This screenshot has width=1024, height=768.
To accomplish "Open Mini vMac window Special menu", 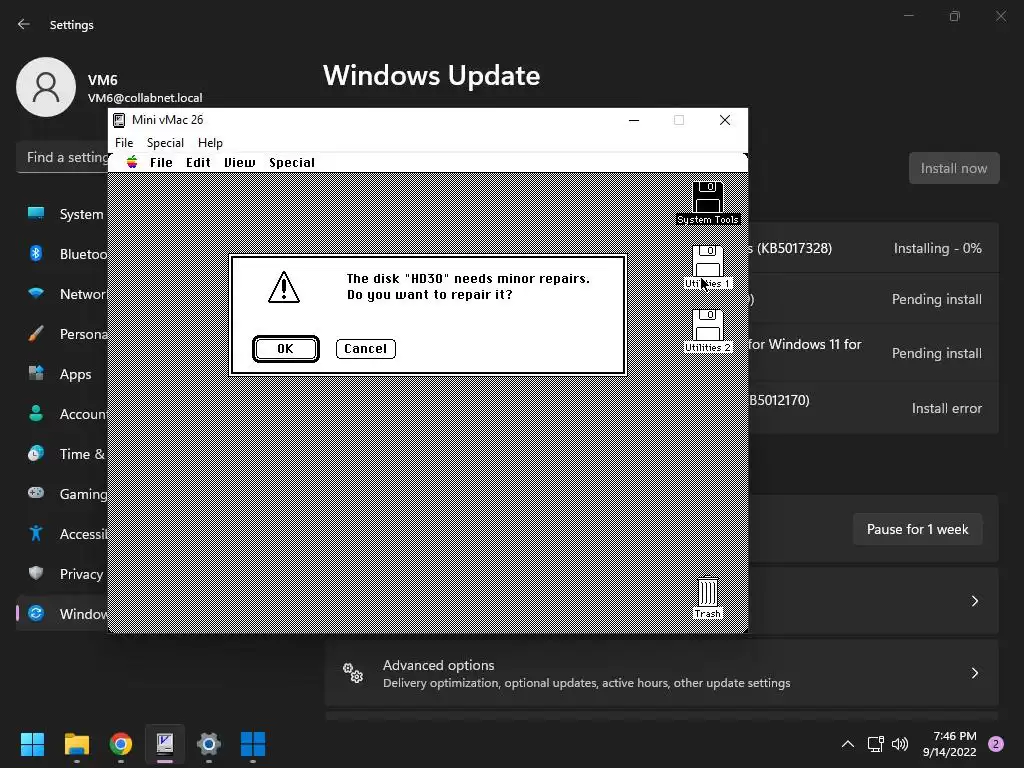I will [x=165, y=142].
